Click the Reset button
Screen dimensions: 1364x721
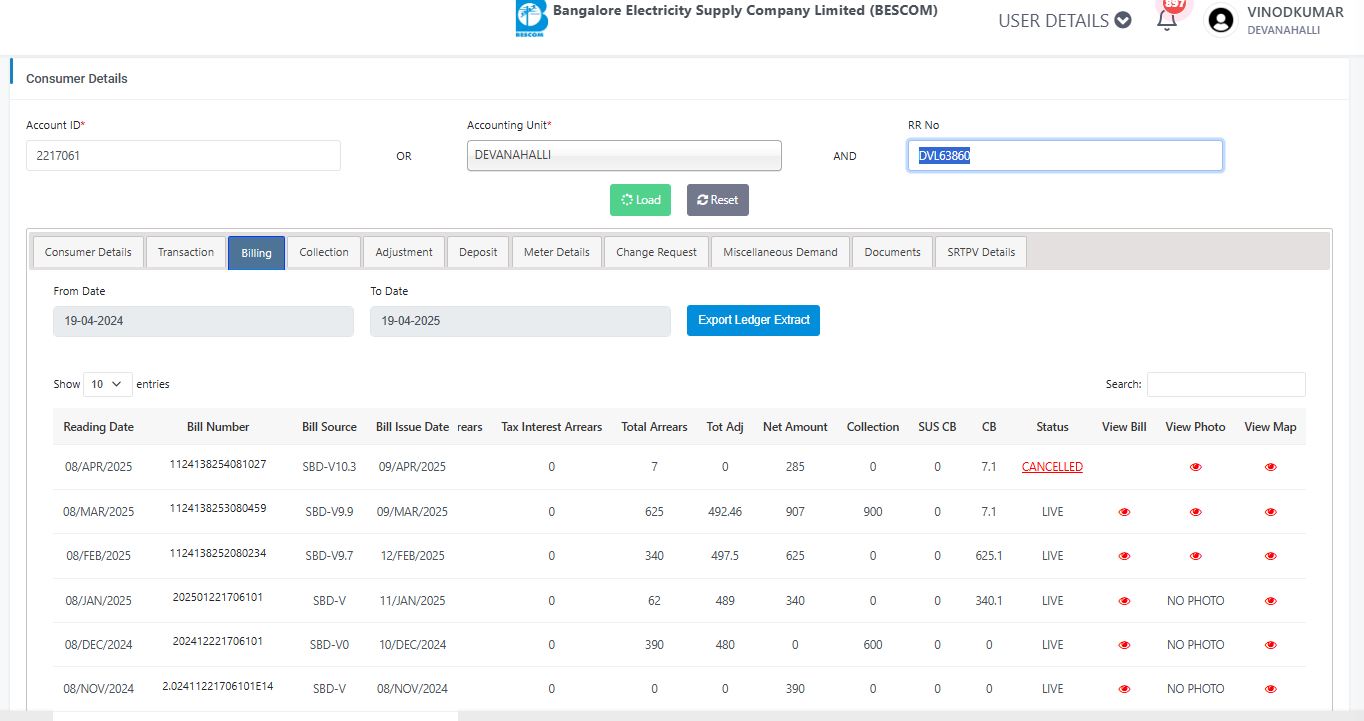(x=718, y=200)
